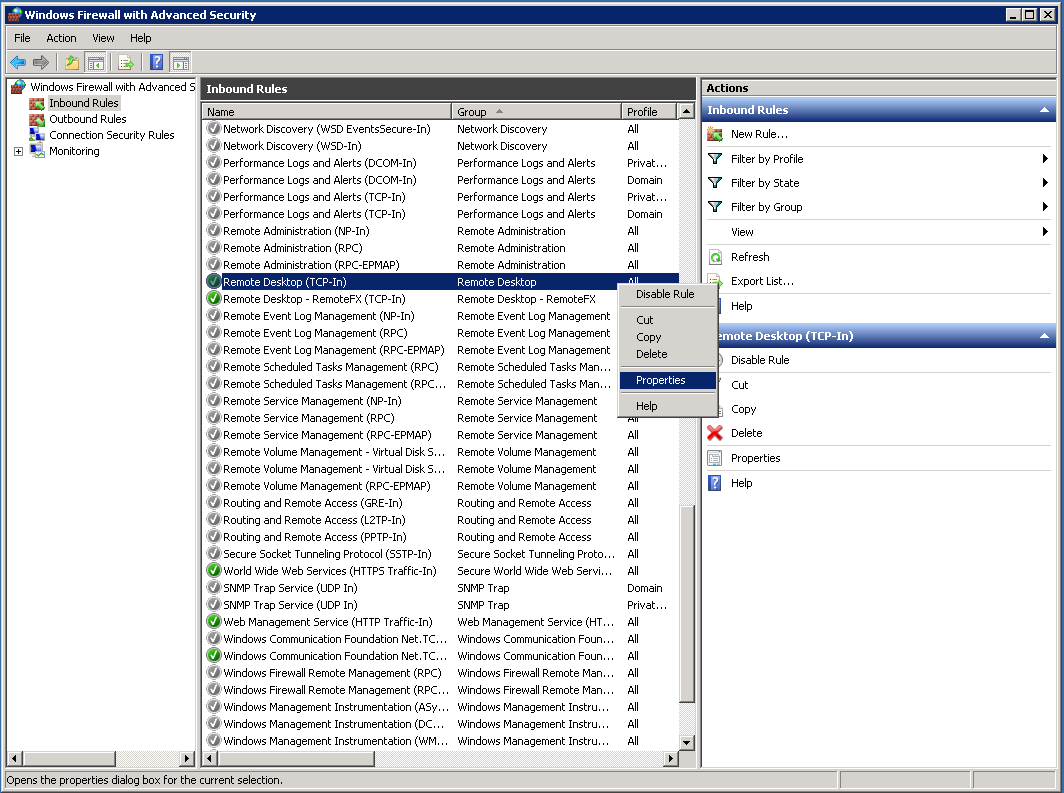Screen dimensions: 1064x793
Task: Open the File menu
Action: [x=22, y=38]
